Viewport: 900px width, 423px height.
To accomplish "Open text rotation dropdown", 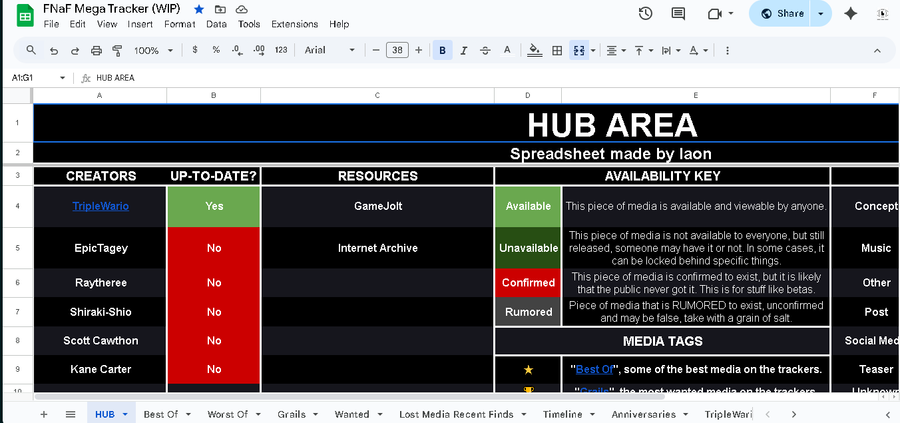I will point(698,51).
